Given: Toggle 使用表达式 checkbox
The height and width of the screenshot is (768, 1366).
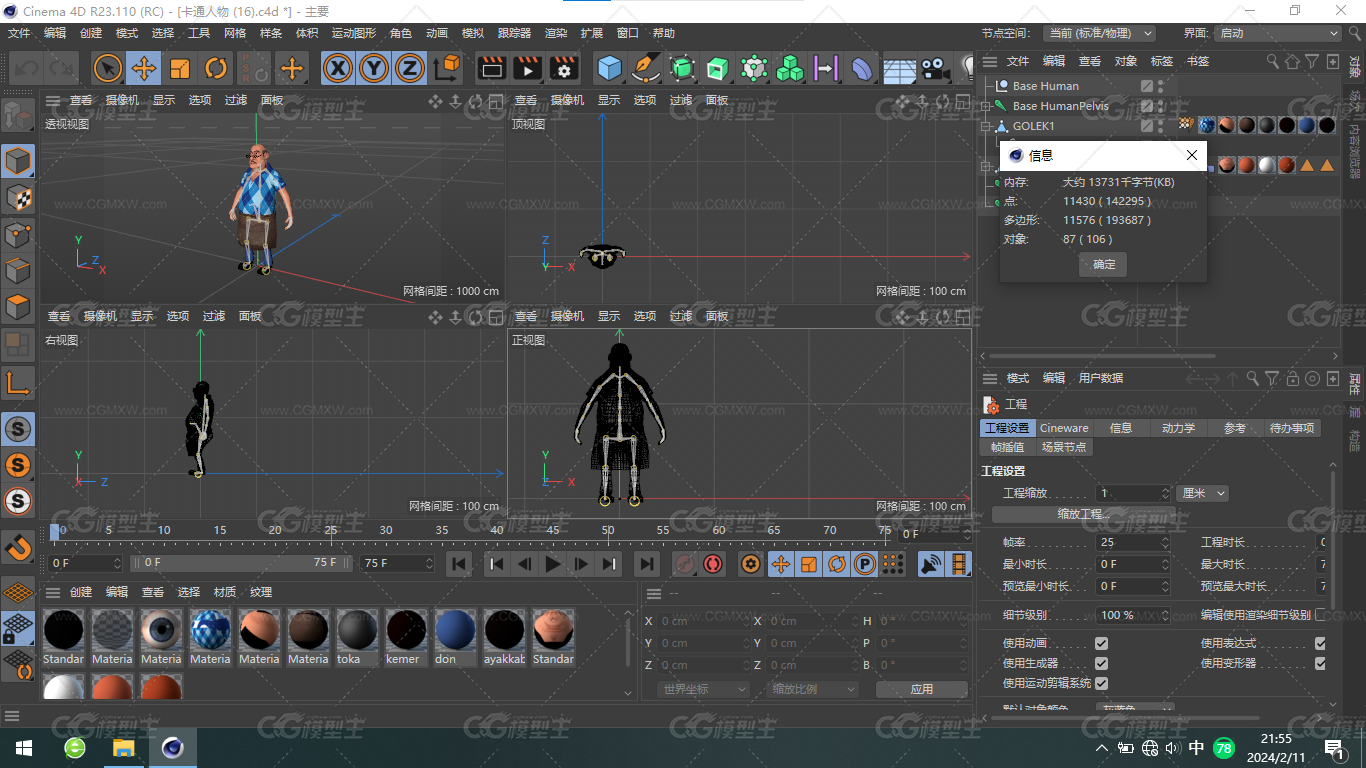Looking at the screenshot, I should [x=1320, y=643].
